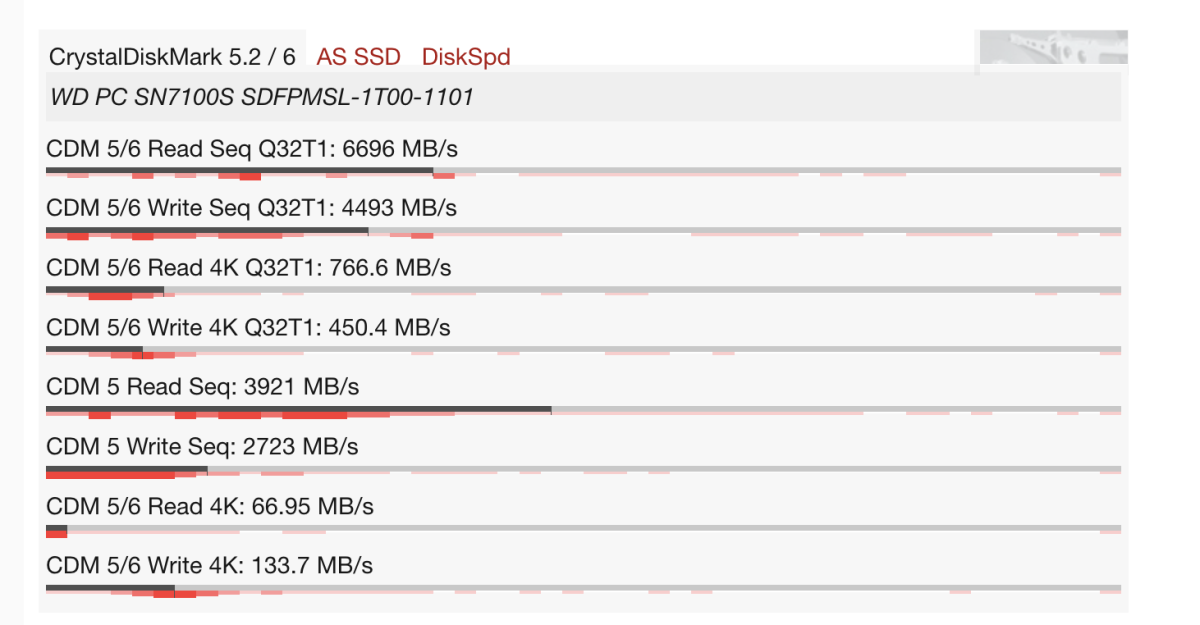Select the CrystalDiskMark 5.2 / 6 tab
The image size is (1200, 625).
pyautogui.click(x=172, y=57)
